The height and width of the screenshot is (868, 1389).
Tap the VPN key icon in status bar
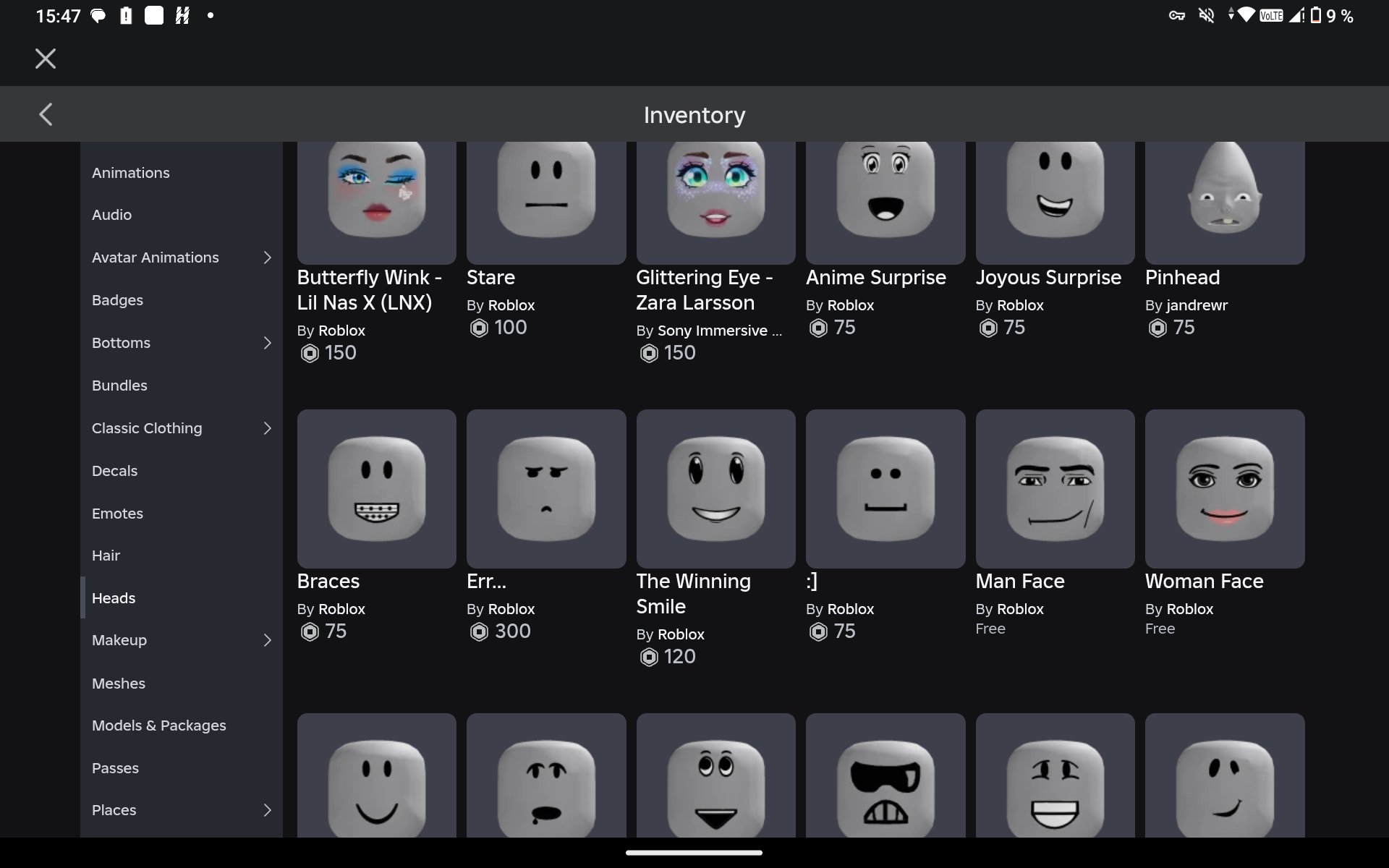[1177, 15]
